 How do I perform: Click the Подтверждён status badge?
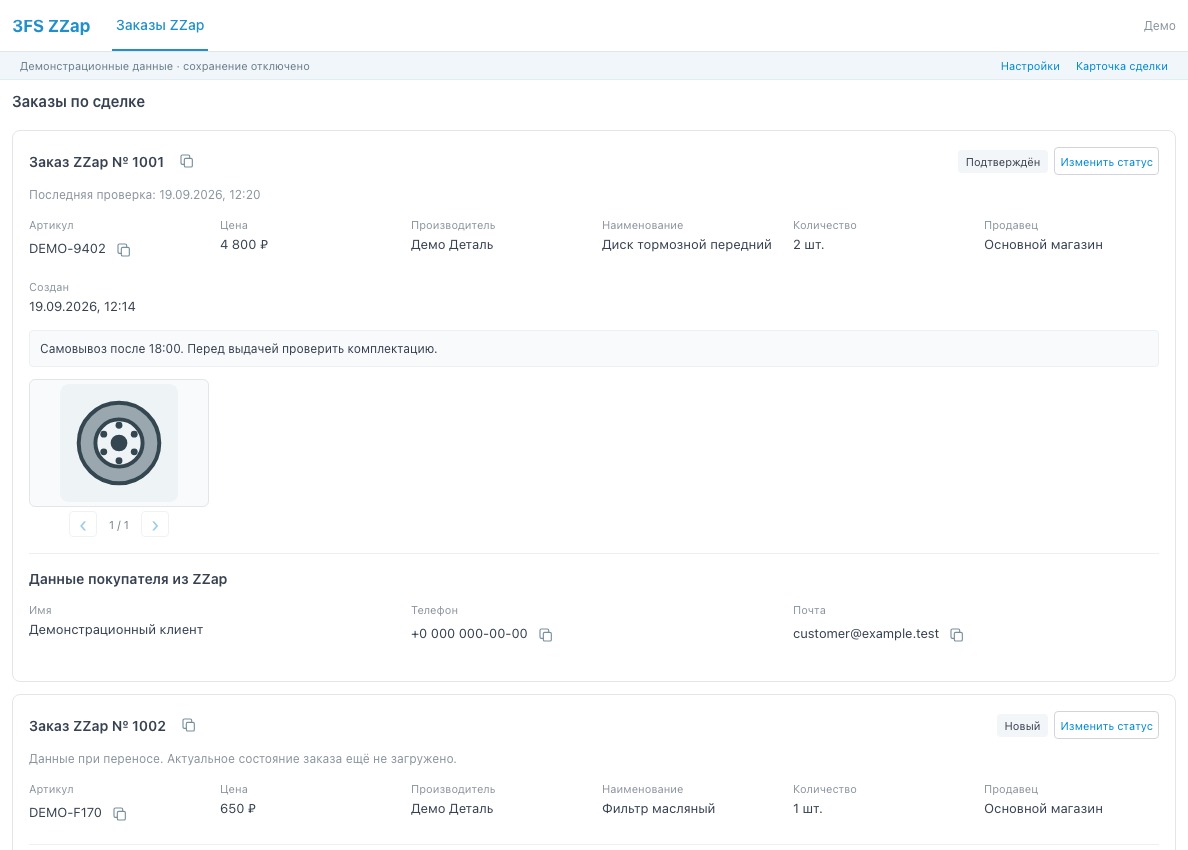(1002, 162)
